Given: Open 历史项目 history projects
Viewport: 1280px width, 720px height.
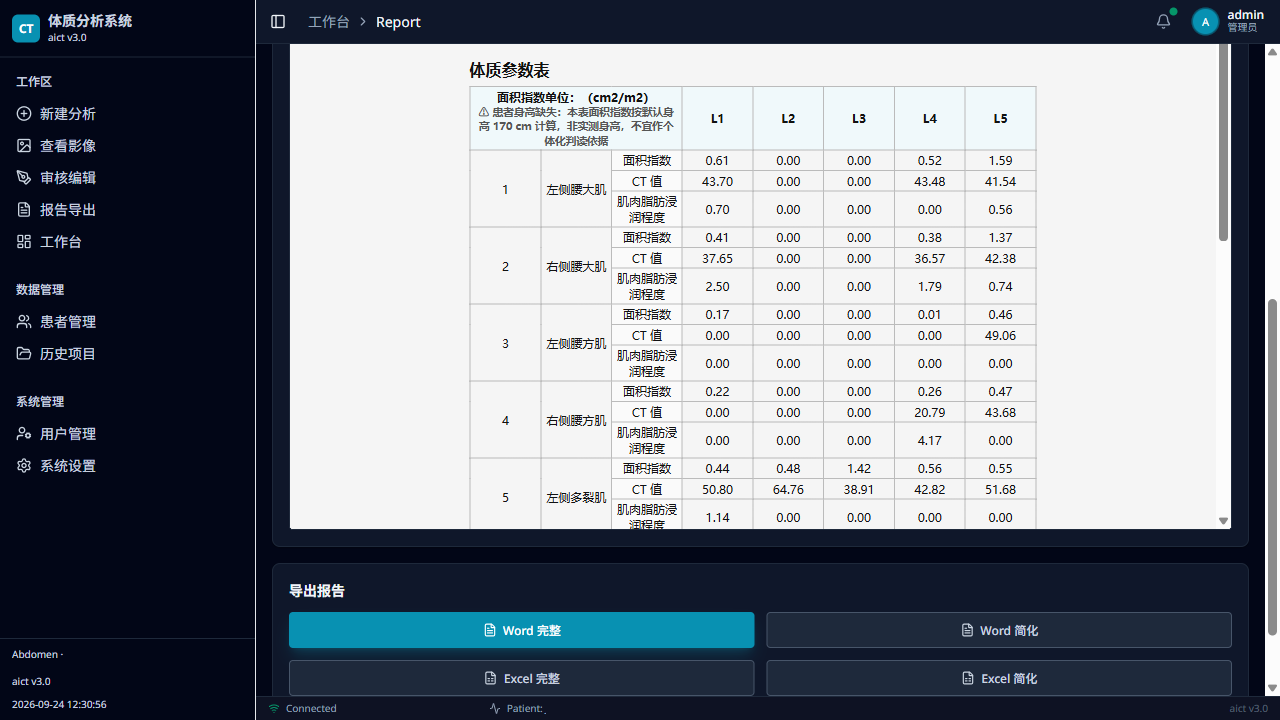Looking at the screenshot, I should pyautogui.click(x=128, y=354).
